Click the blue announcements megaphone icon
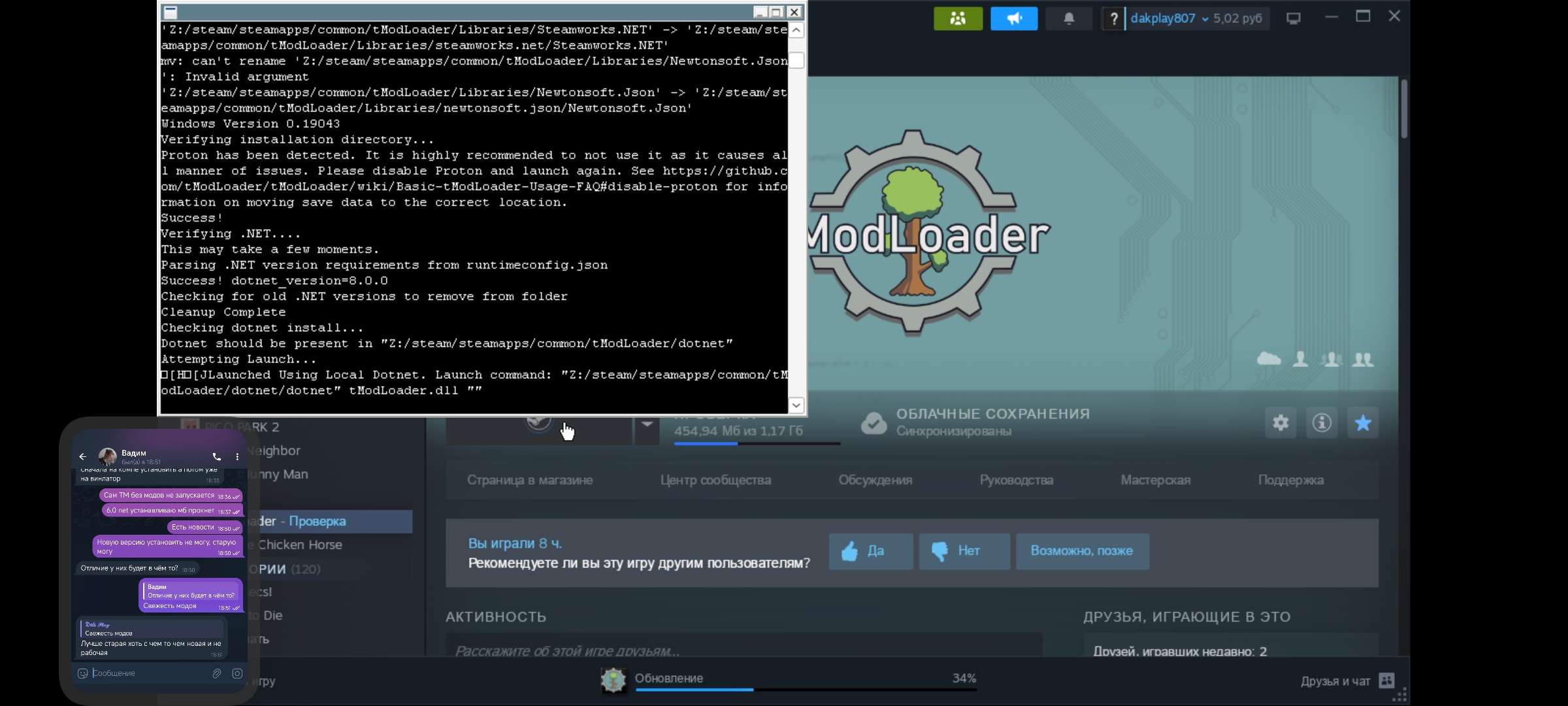 coord(1013,18)
